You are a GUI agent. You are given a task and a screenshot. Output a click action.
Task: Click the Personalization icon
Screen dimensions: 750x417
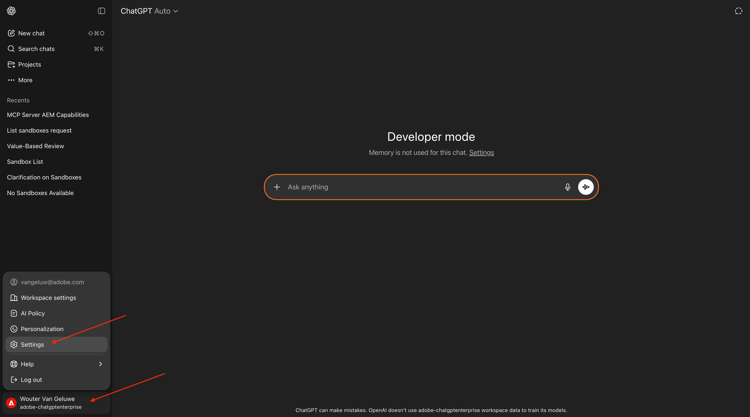[14, 329]
